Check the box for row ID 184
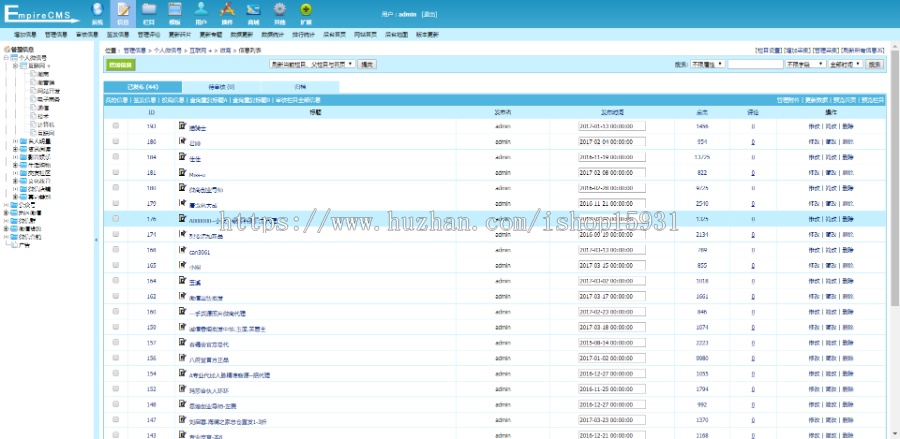Viewport: 900px width, 439px height. click(x=116, y=157)
